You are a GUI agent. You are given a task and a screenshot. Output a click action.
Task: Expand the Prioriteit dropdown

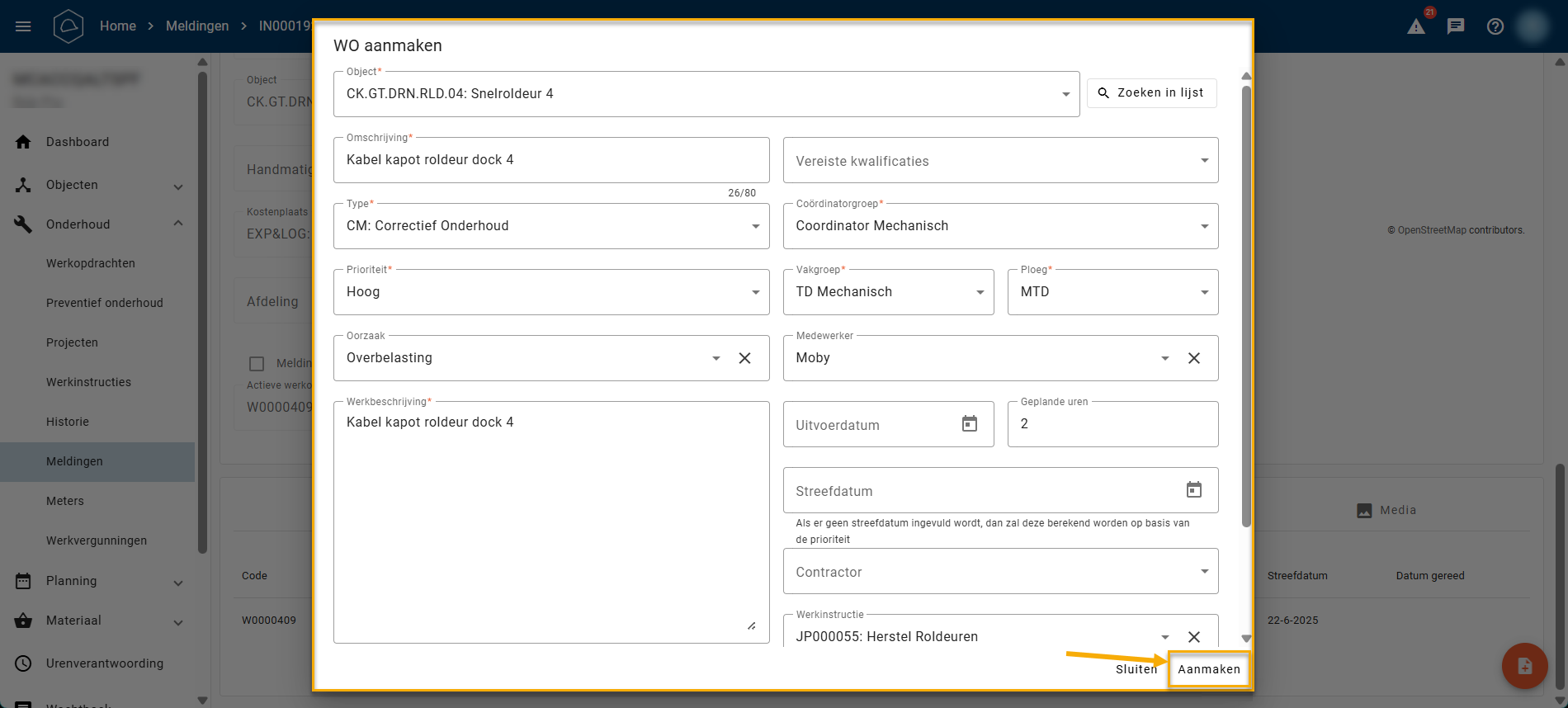click(755, 292)
